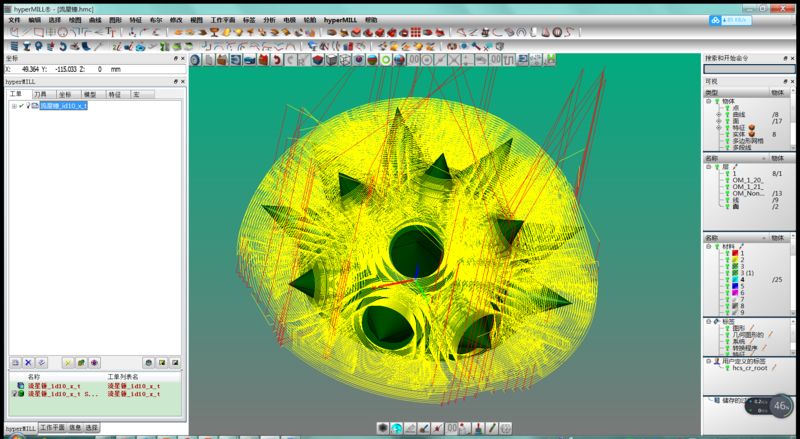Open the 文件 (File) menu

[x=14, y=20]
